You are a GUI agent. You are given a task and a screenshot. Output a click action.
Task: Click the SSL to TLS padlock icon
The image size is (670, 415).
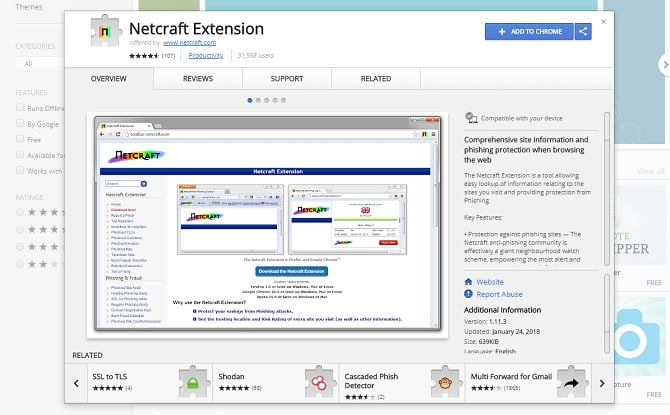pyautogui.click(x=193, y=383)
